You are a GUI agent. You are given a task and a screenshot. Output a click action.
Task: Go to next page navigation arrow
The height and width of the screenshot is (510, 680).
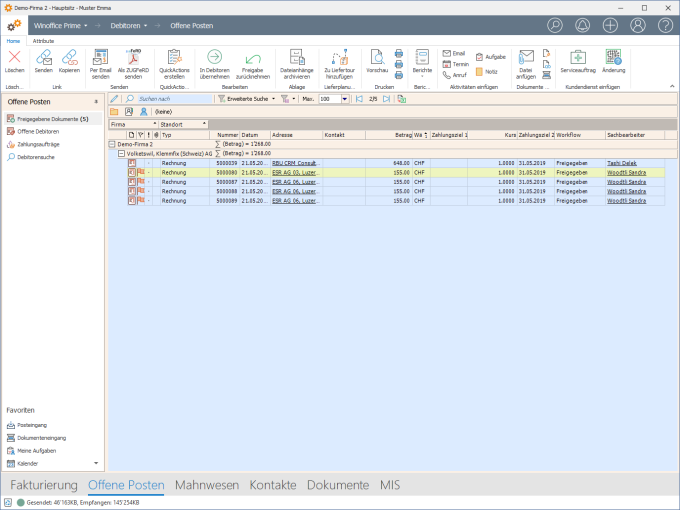(386, 99)
